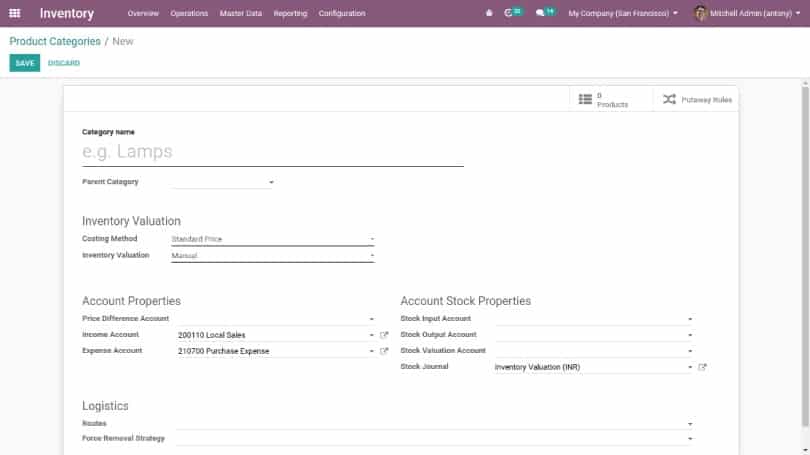
Task: Click the debug bug icon in navbar
Action: [x=489, y=14]
